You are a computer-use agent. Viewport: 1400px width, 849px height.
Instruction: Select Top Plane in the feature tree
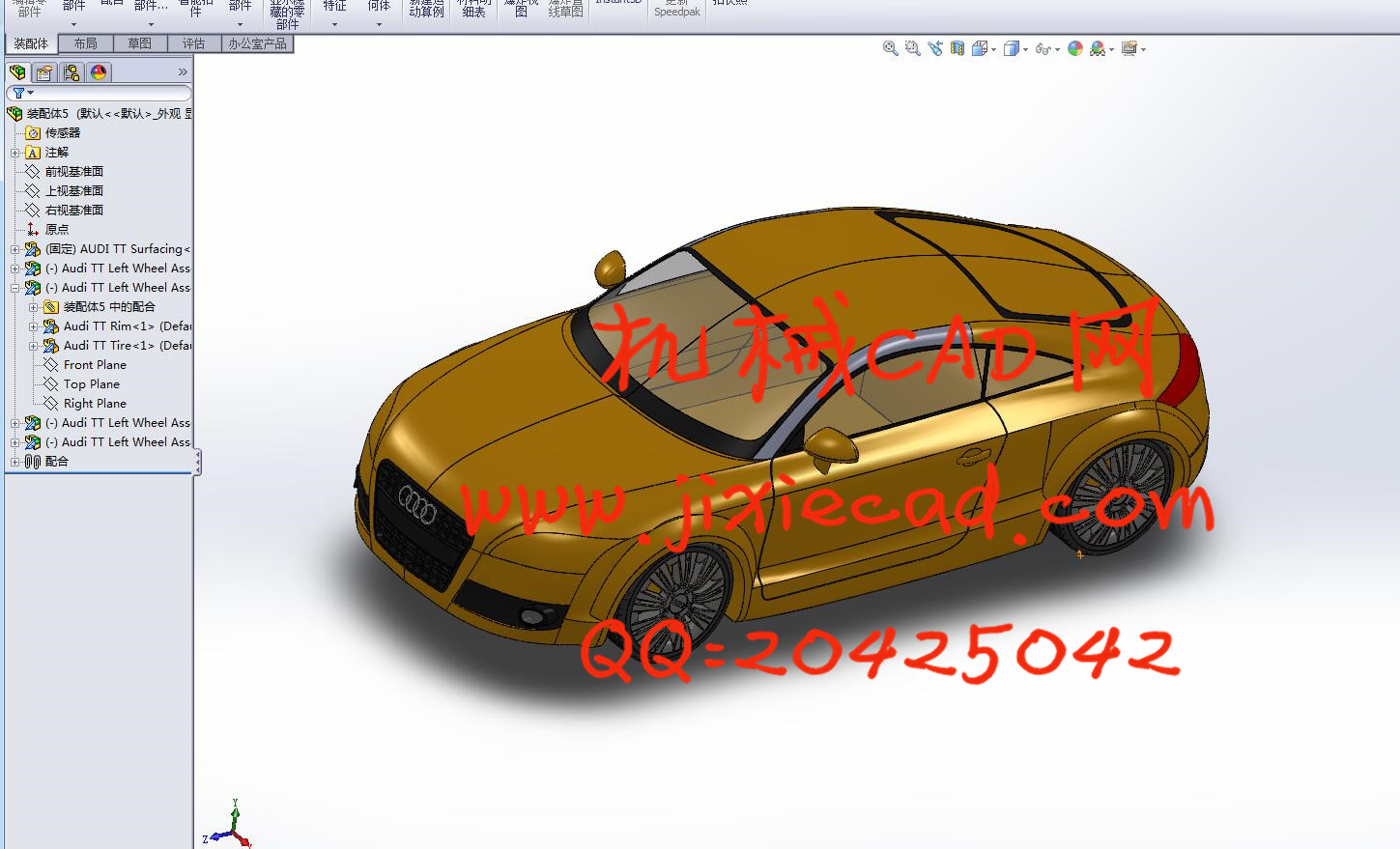point(91,384)
